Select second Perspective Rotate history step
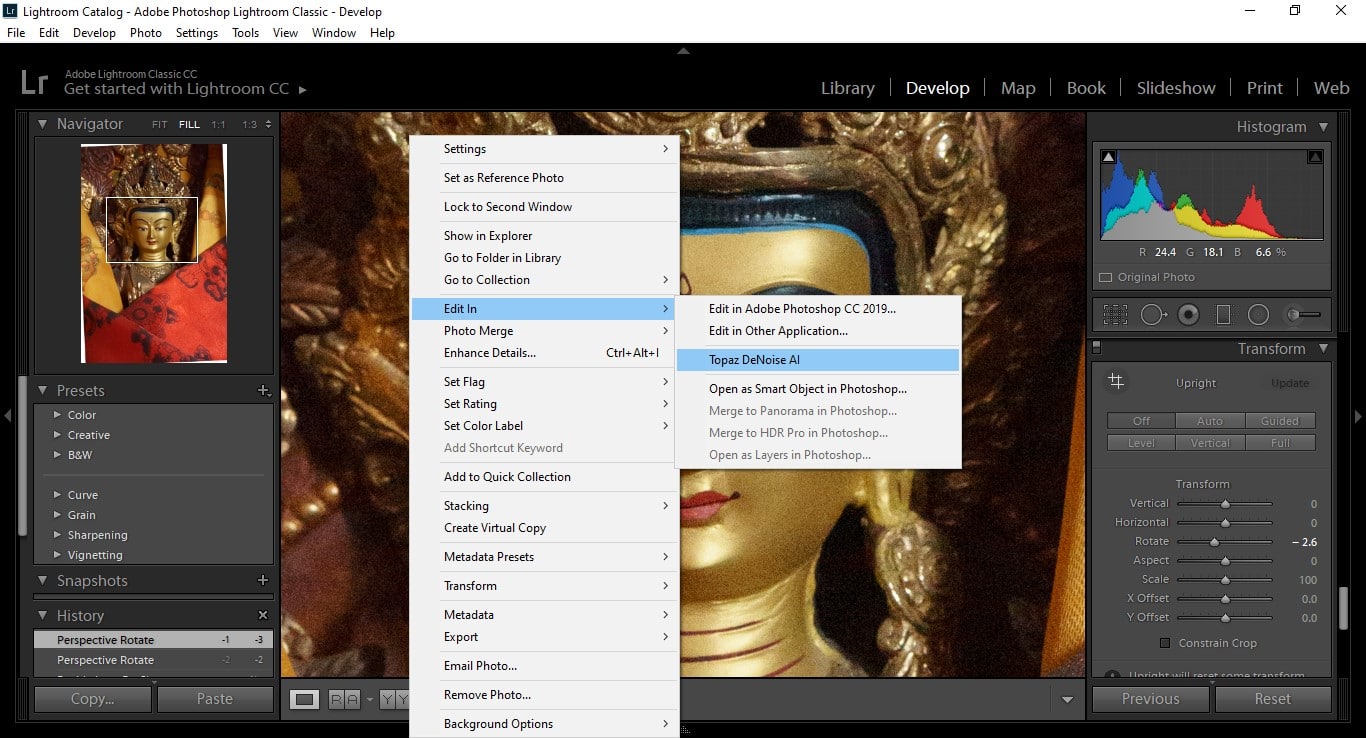Viewport: 1366px width, 738px height. 153,660
